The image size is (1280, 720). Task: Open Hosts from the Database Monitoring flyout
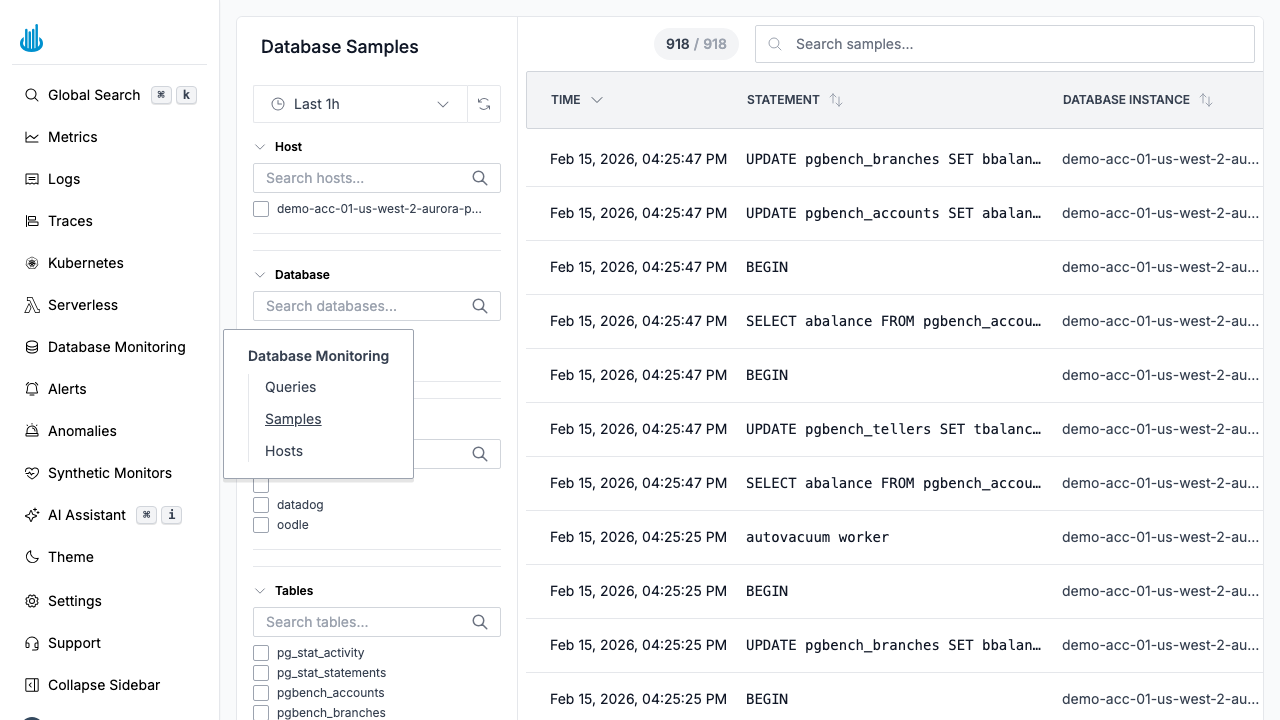point(283,451)
